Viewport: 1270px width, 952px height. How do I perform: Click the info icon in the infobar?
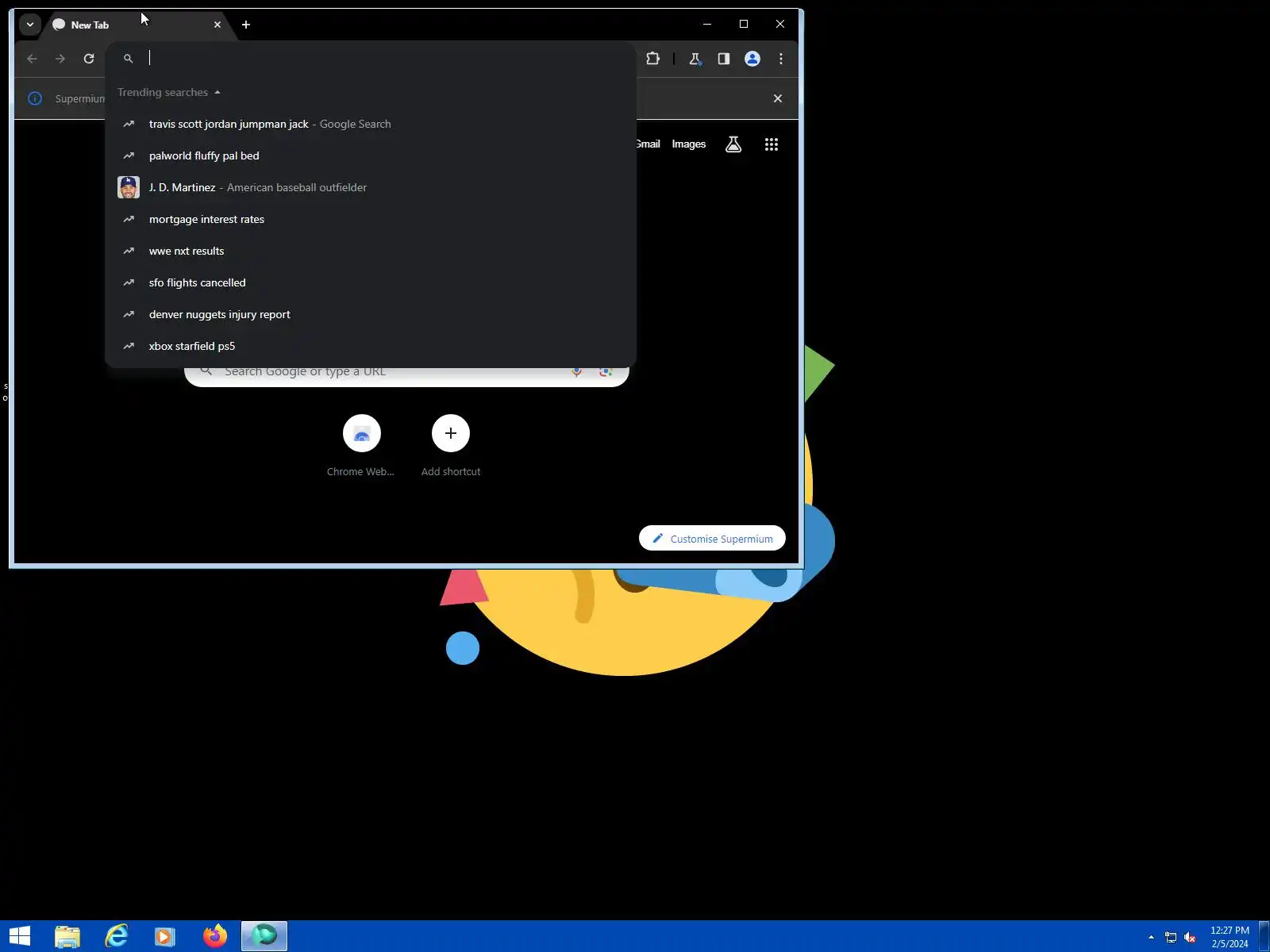(x=35, y=98)
